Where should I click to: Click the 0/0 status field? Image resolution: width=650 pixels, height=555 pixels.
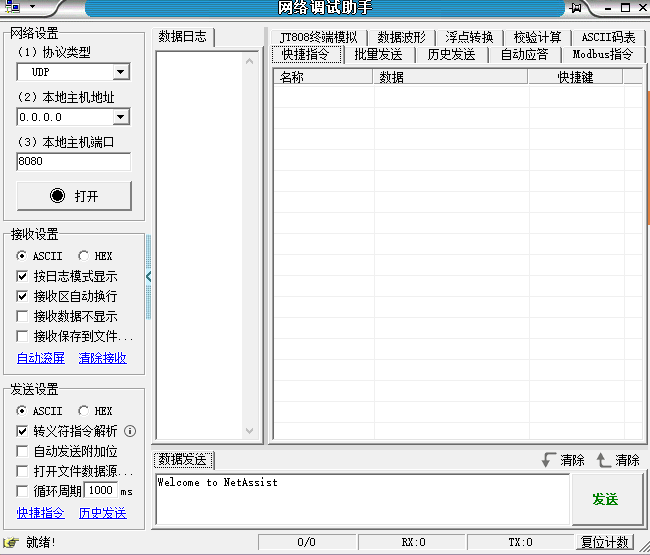306,542
